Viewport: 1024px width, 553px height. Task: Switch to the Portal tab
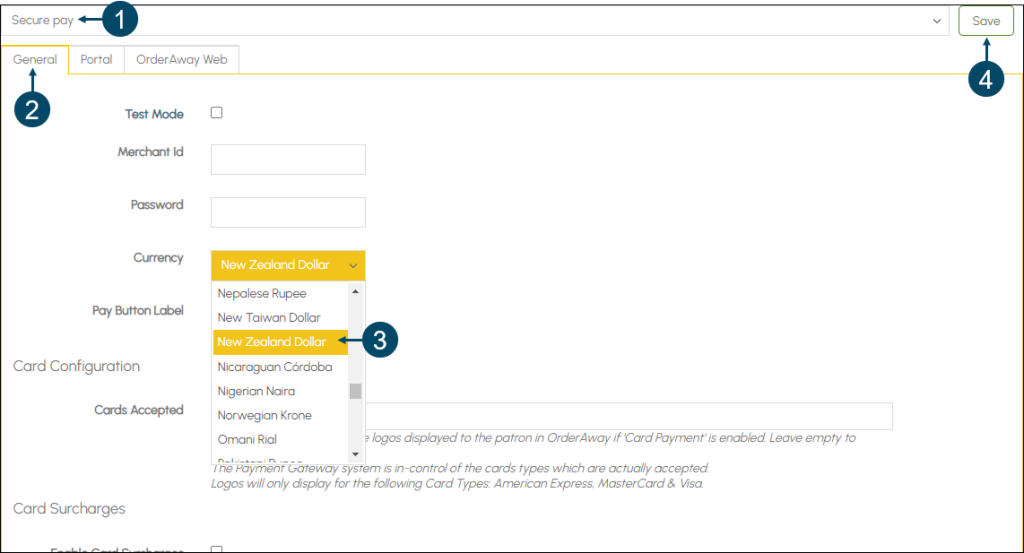tap(96, 60)
